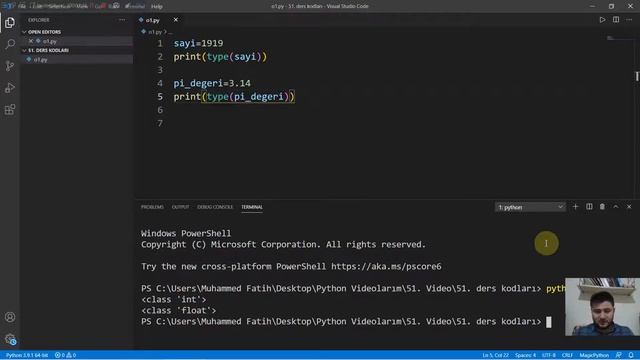Switch to the PROBLEMS panel tab
The width and height of the screenshot is (640, 360).
pos(152,207)
